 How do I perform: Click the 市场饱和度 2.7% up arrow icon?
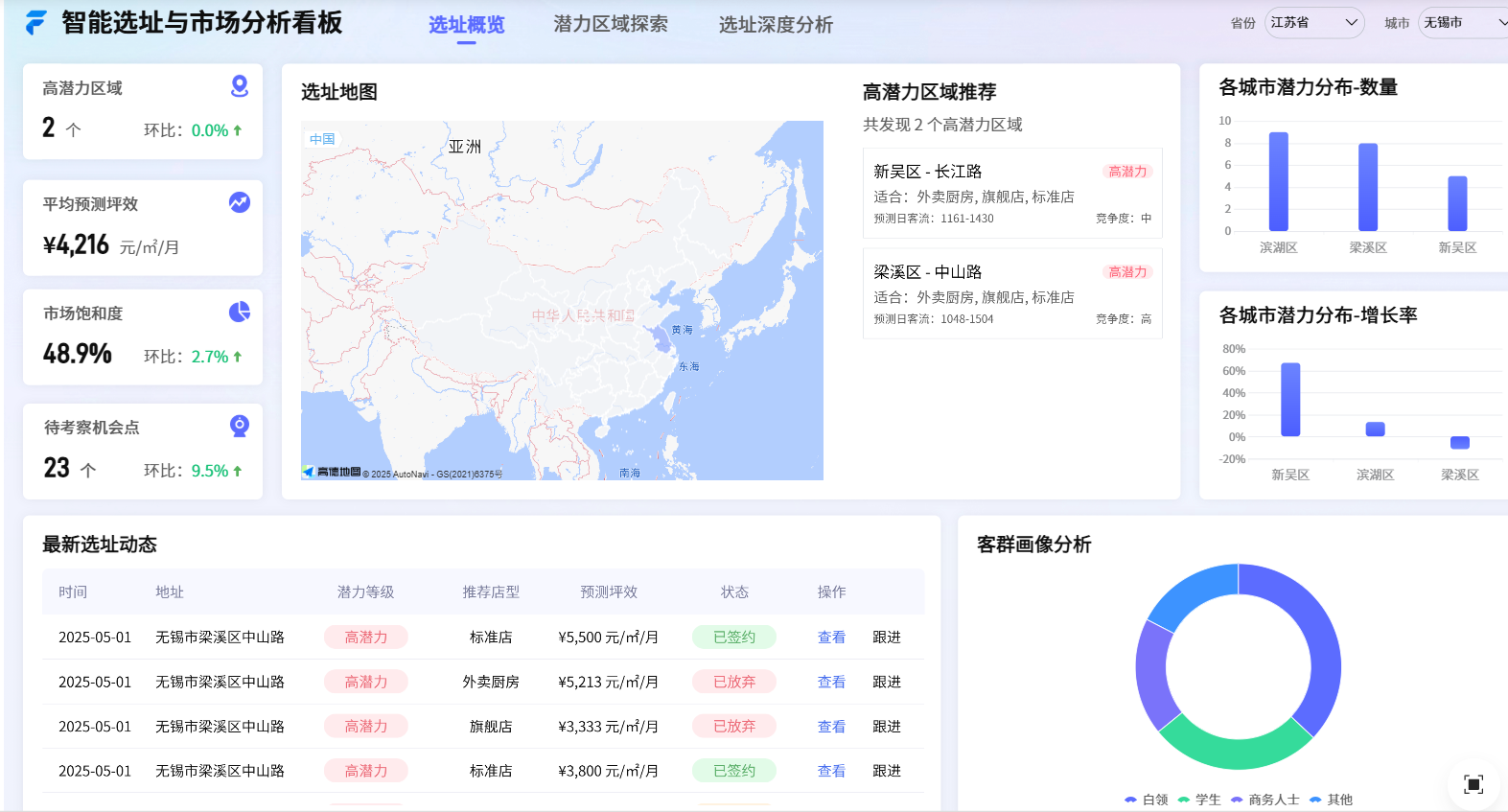pos(237,357)
